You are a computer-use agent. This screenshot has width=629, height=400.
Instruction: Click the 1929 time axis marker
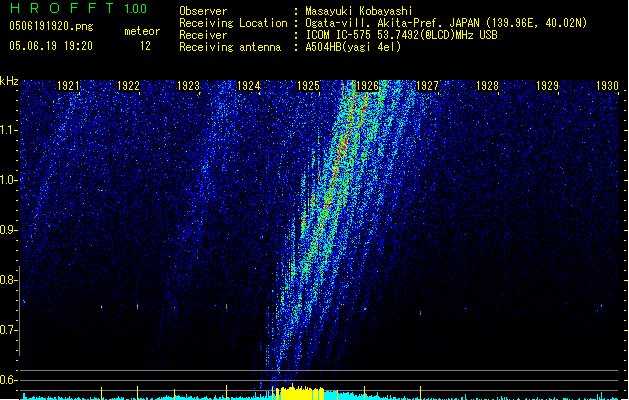point(548,86)
